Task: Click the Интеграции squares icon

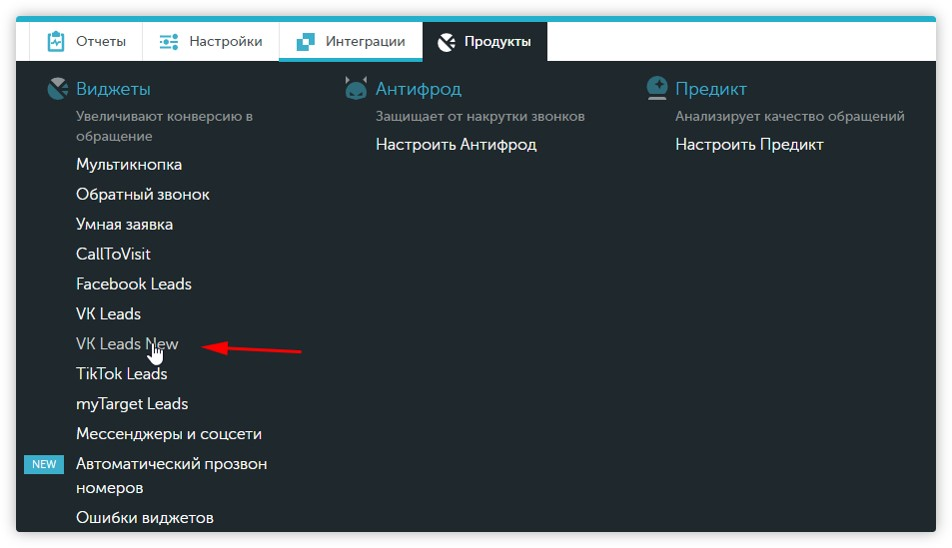Action: click(305, 42)
